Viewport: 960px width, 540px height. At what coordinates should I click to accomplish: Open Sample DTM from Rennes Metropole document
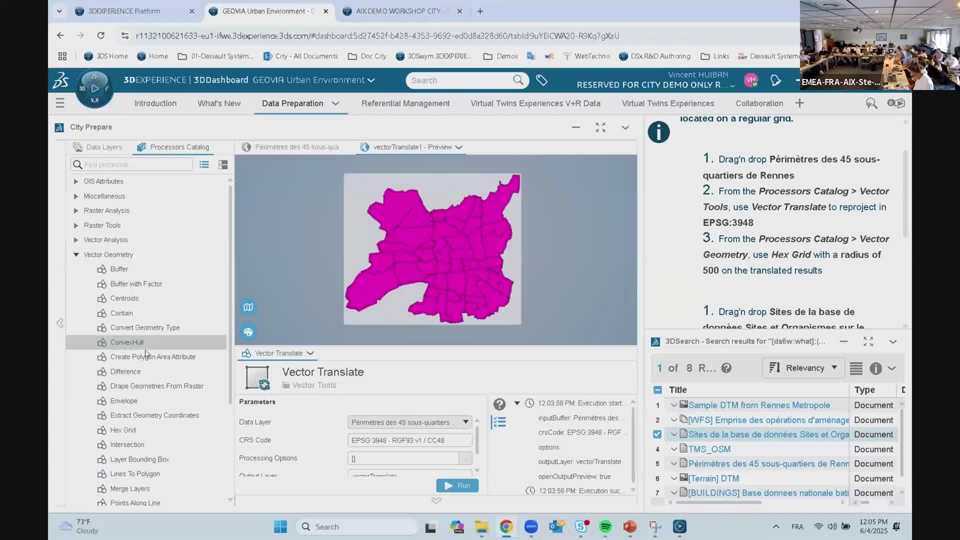tap(759, 405)
